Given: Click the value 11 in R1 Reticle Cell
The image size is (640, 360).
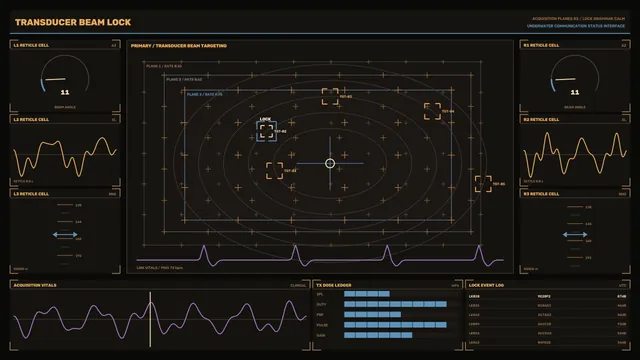Looking at the screenshot, I should 575,93.
